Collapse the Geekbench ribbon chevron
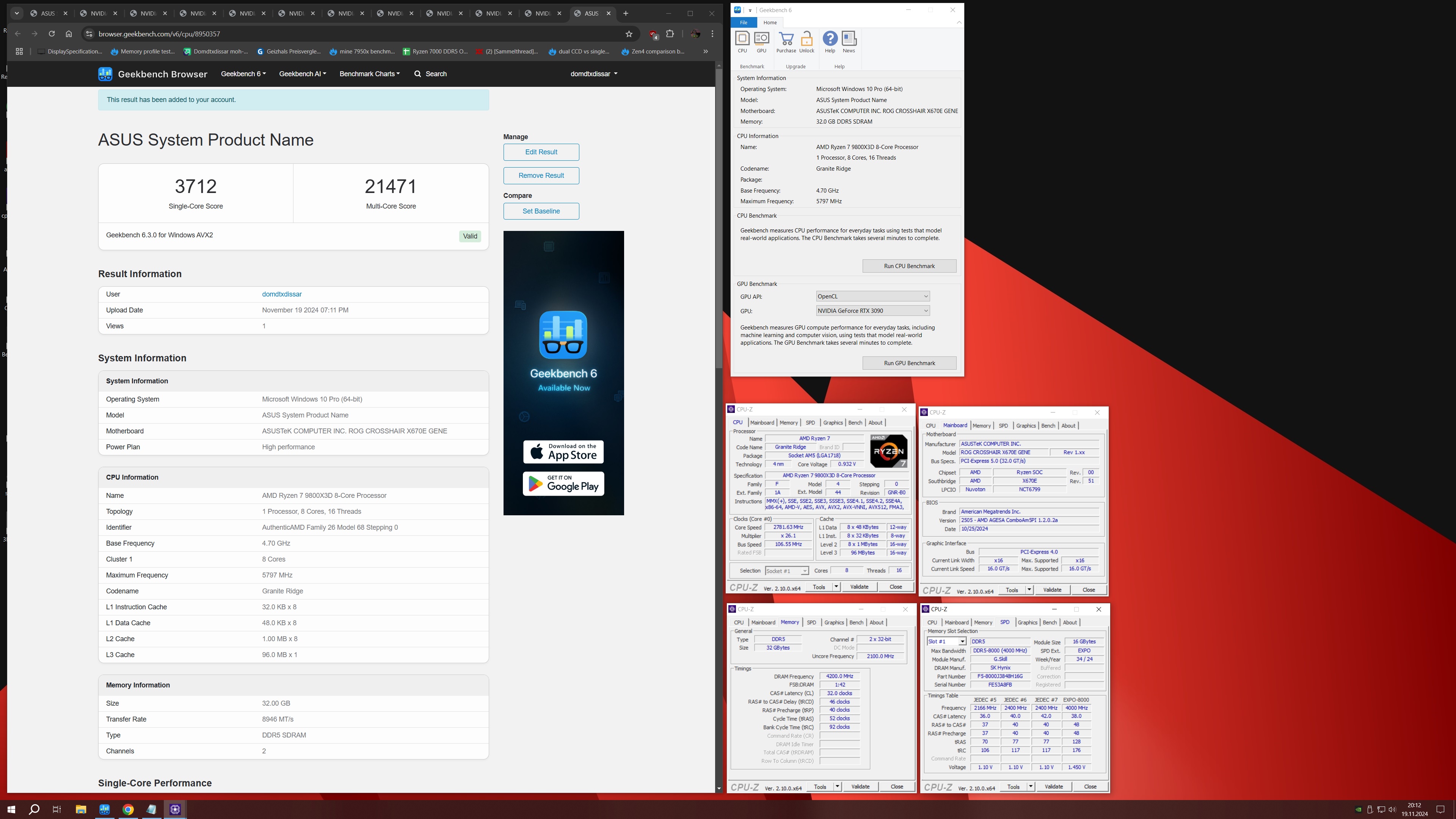This screenshot has width=1456, height=819. pyautogui.click(x=959, y=23)
